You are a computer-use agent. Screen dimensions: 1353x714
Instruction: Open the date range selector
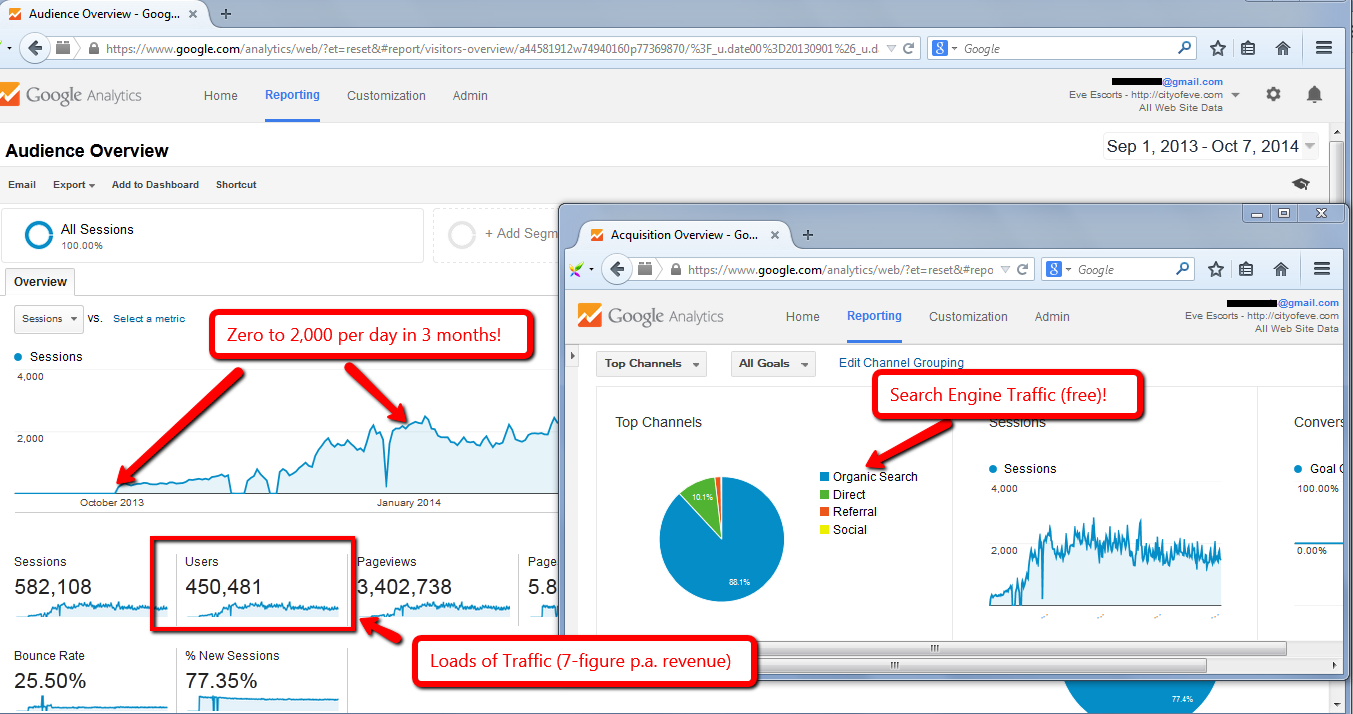(1210, 145)
